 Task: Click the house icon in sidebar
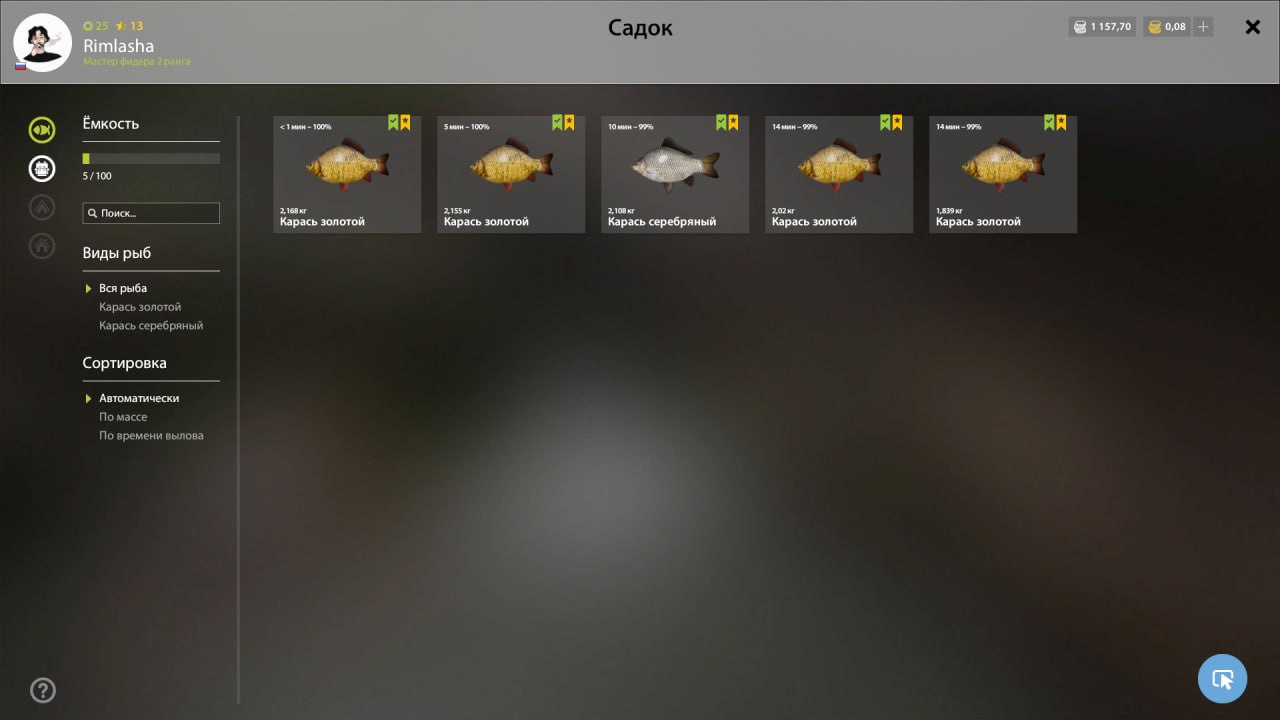[42, 245]
